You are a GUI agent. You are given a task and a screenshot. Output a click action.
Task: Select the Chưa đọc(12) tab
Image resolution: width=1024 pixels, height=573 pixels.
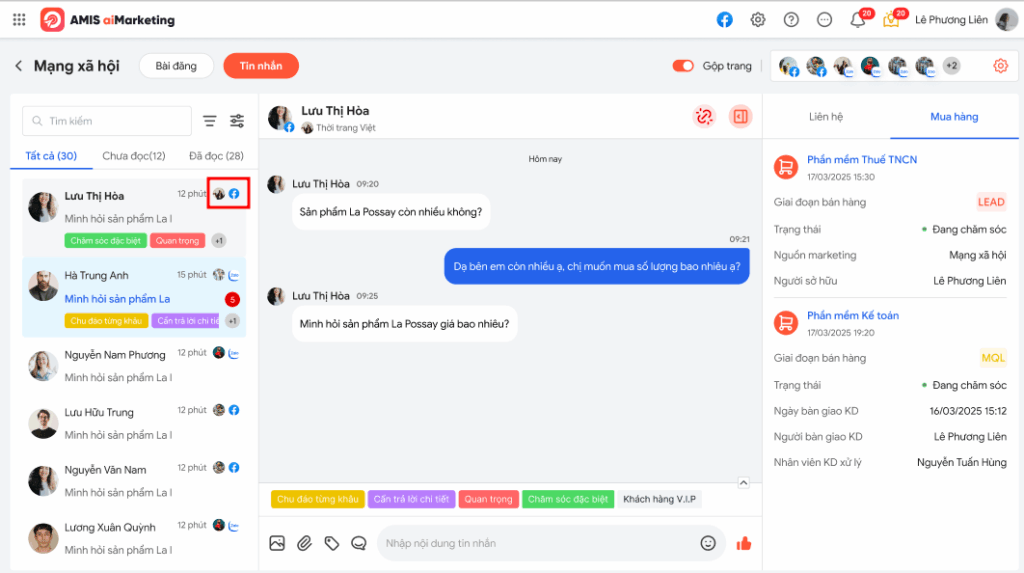[x=133, y=156]
